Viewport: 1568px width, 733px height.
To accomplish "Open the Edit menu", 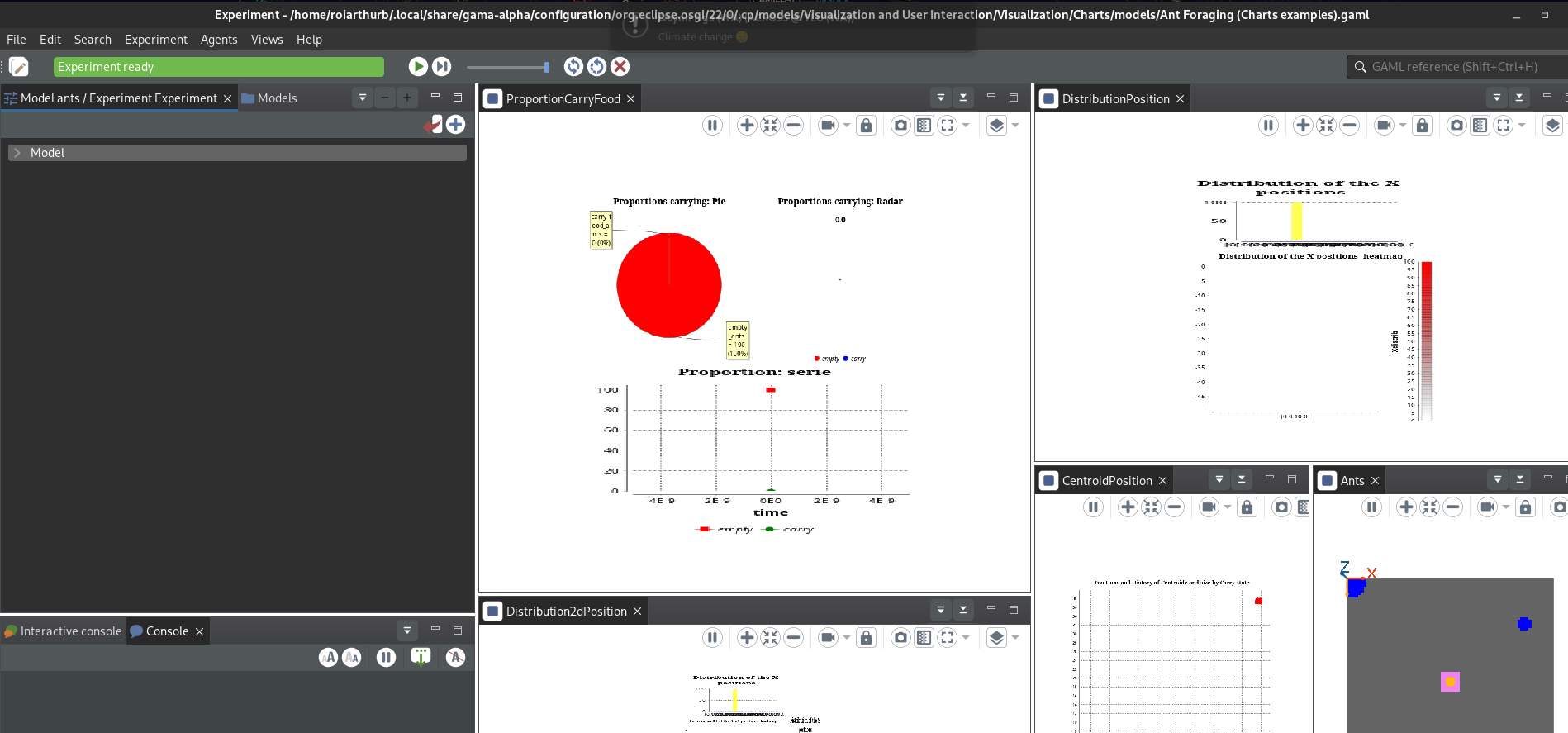I will click(50, 39).
